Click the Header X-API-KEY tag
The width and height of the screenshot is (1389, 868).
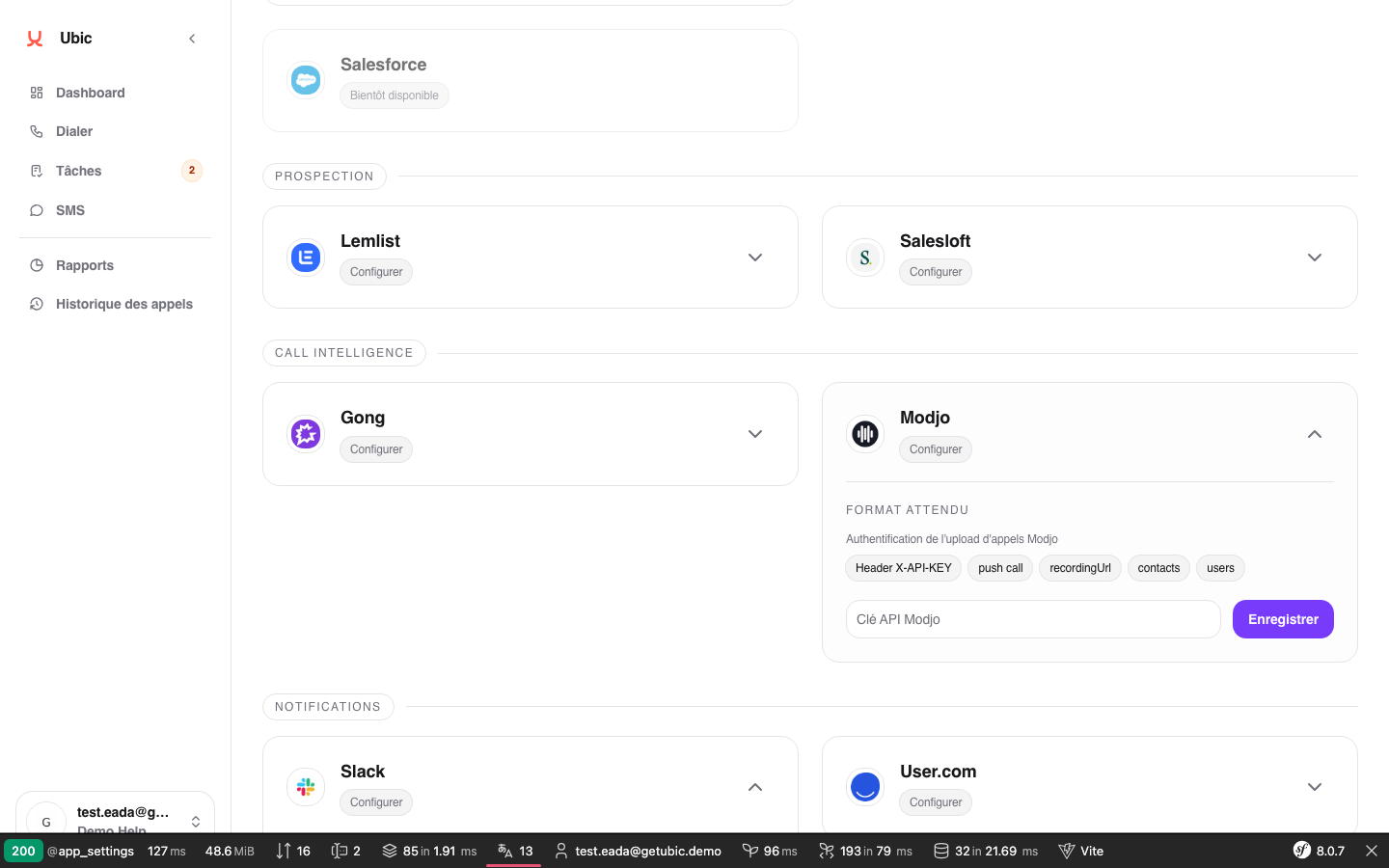tap(904, 568)
